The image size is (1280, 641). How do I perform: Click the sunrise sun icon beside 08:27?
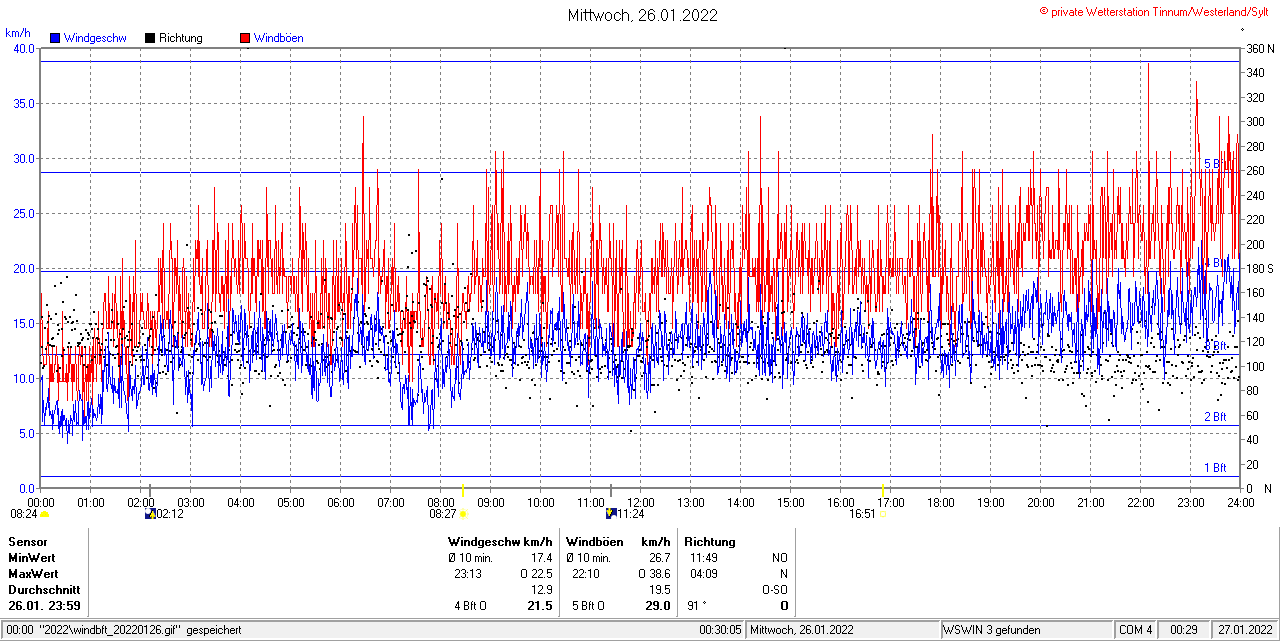click(x=462, y=514)
